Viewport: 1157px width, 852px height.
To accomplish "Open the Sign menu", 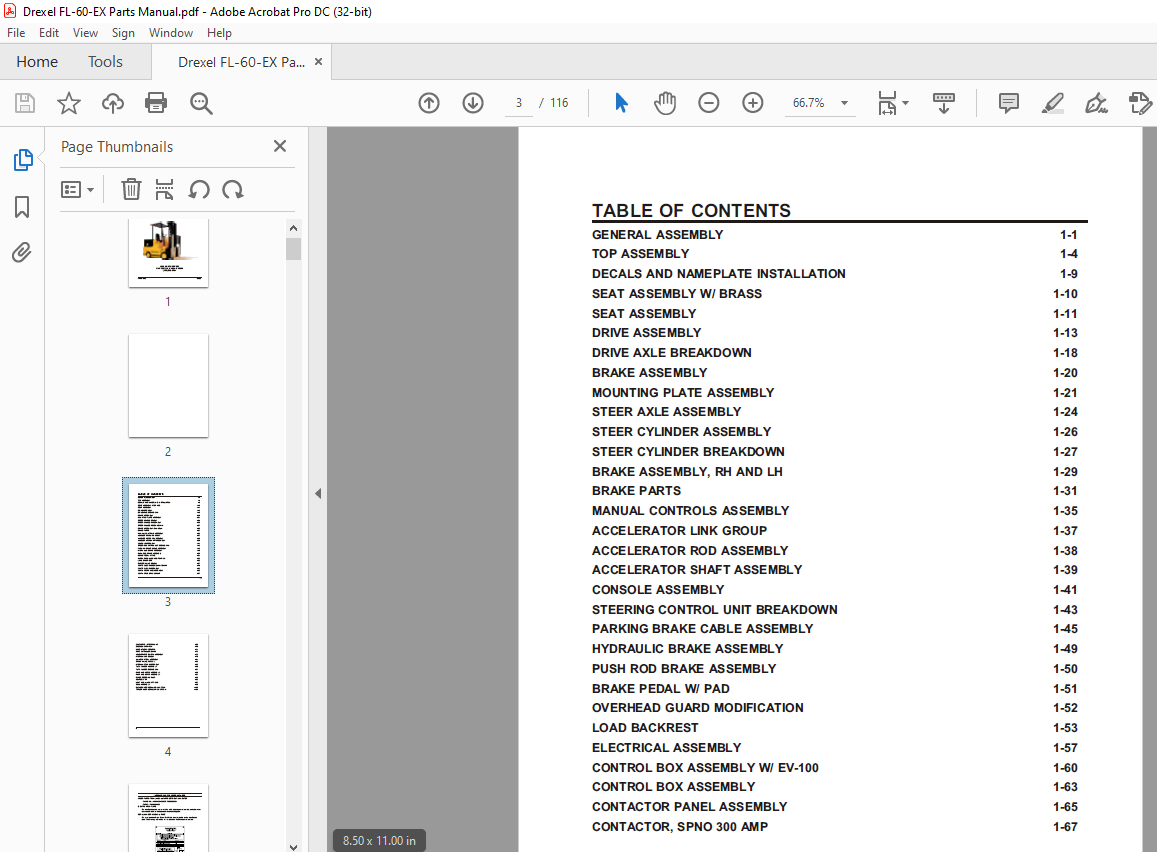I will tap(123, 32).
